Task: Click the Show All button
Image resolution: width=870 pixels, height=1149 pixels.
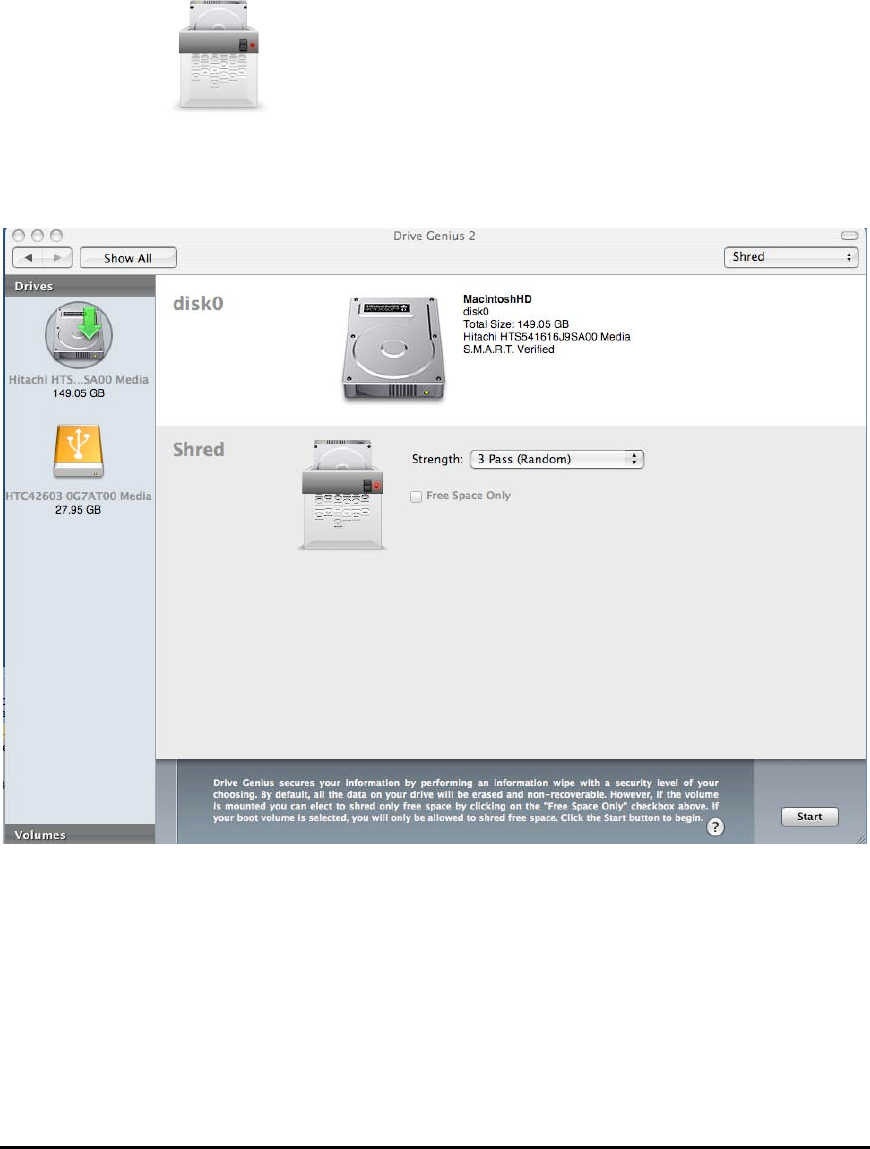Action: (x=128, y=258)
